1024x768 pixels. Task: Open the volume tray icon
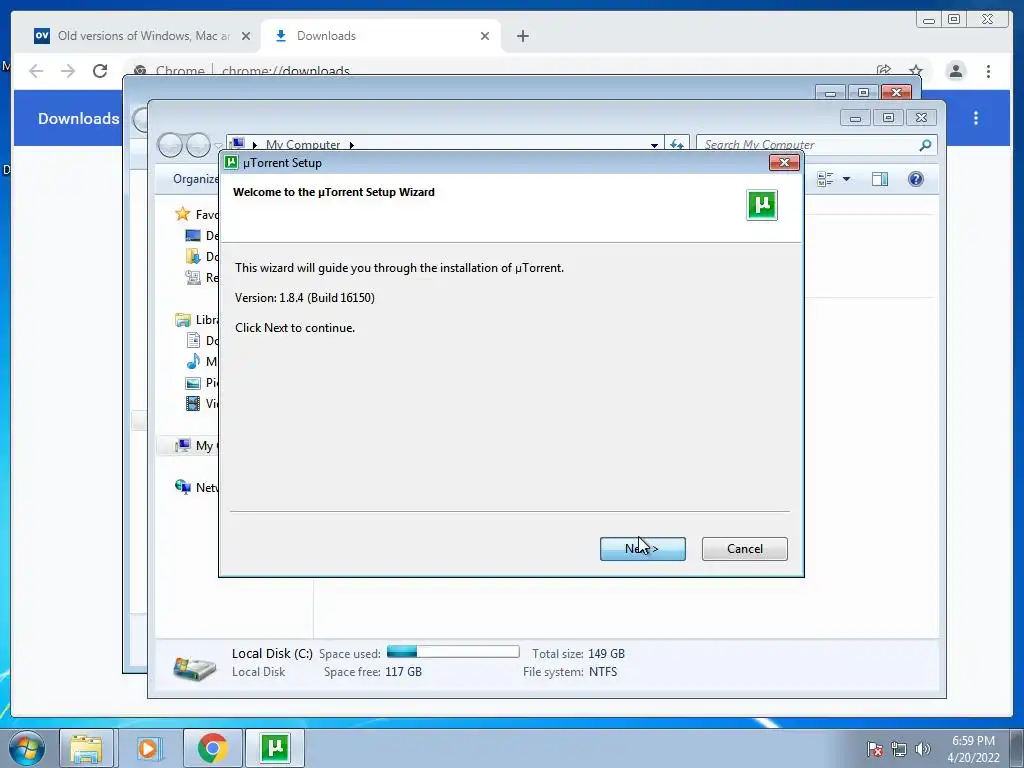[x=922, y=749]
